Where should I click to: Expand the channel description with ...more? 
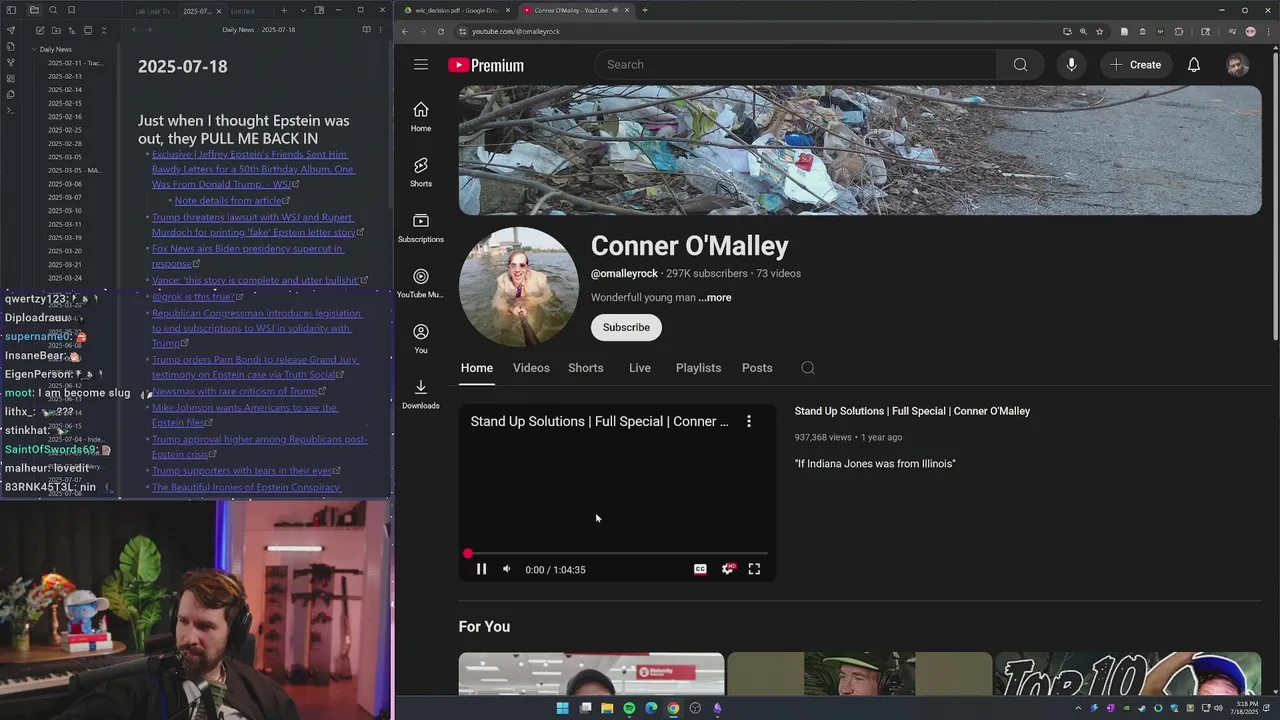point(715,298)
